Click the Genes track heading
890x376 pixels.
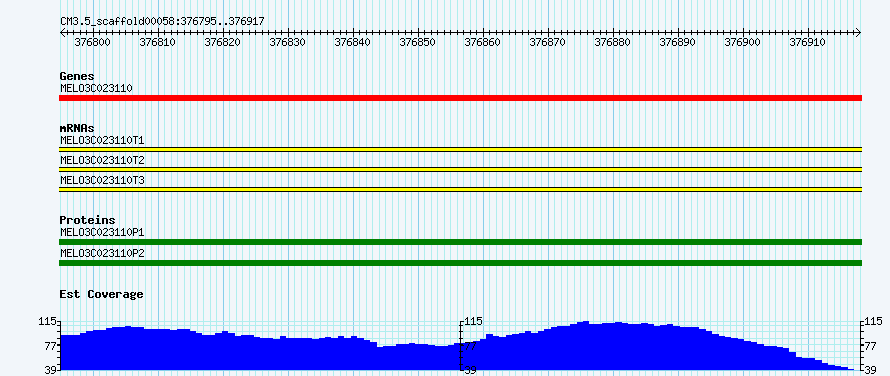tap(77, 76)
